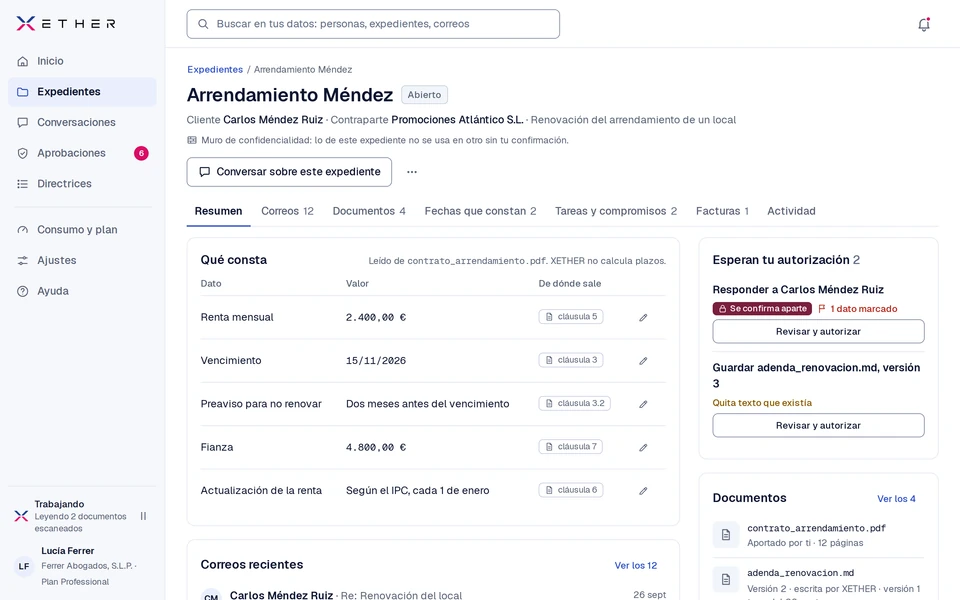Switch to the Correos 12 tab
The image size is (960, 600).
(x=287, y=211)
